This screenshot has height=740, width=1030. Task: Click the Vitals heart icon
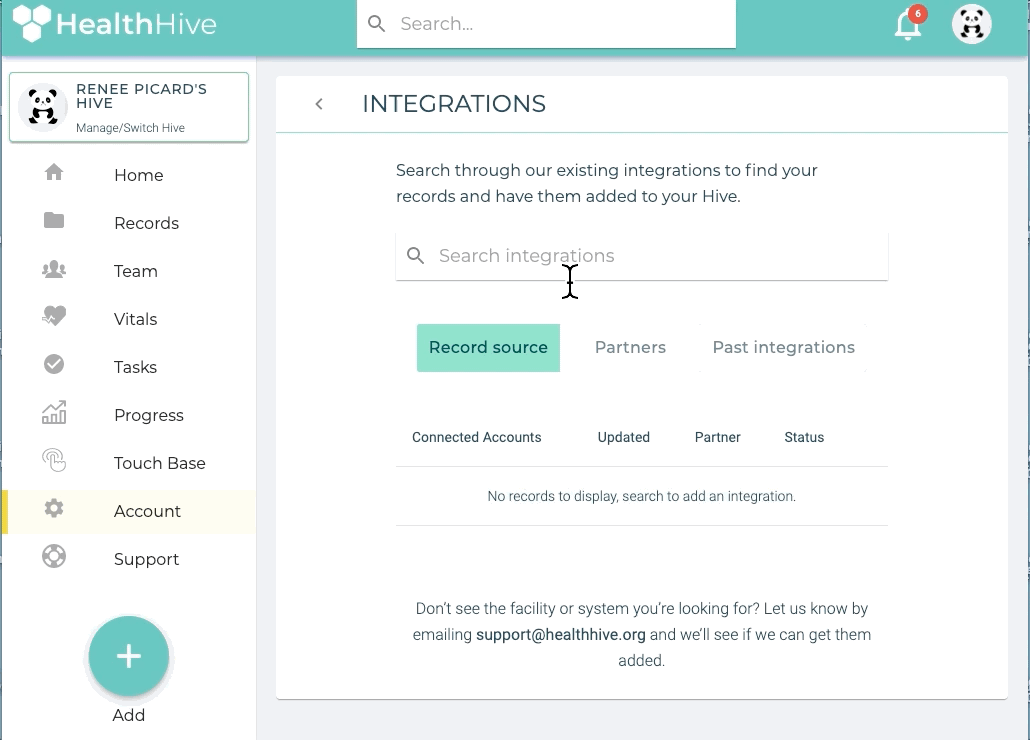pos(54,317)
